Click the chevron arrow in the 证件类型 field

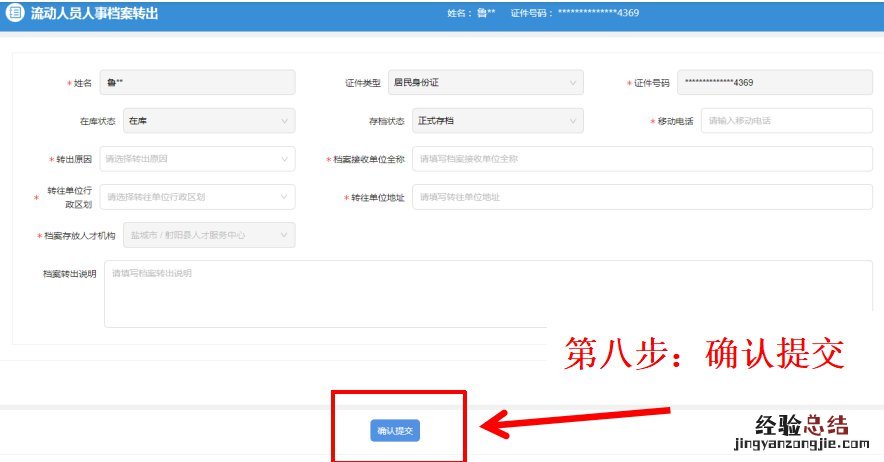click(573, 83)
